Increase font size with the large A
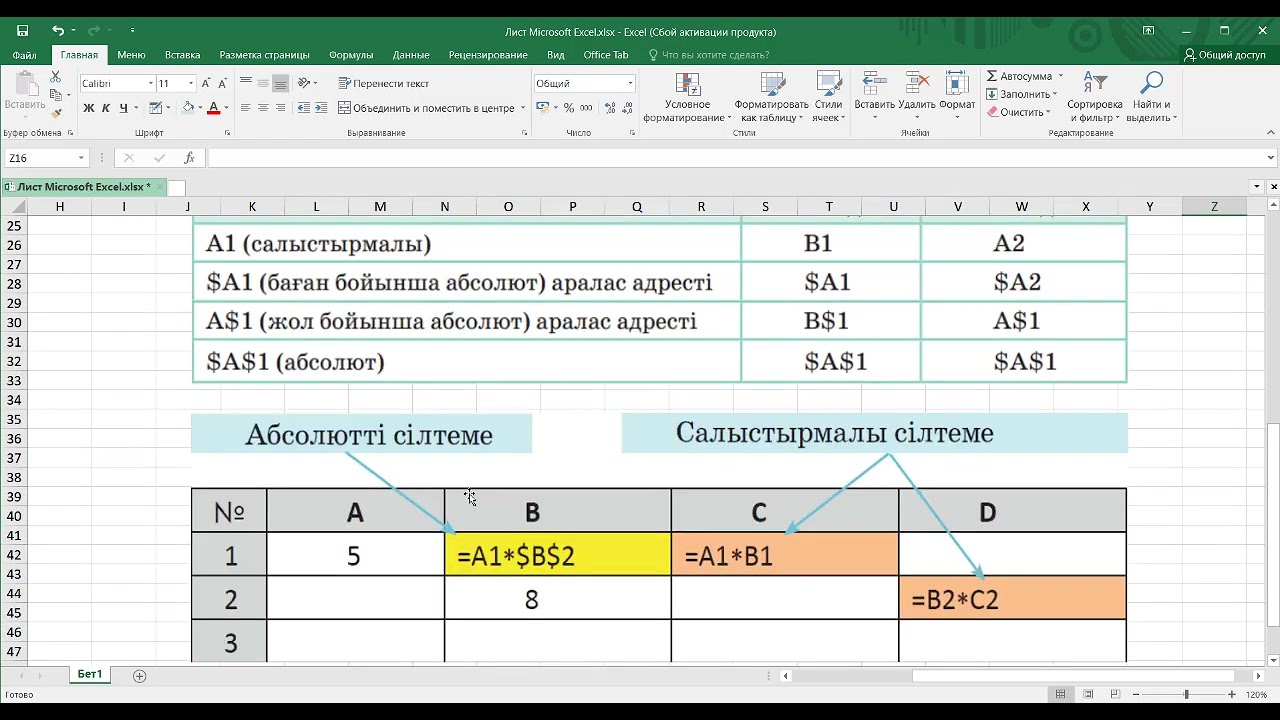Screen dimensions: 1280x720 (x=206, y=84)
